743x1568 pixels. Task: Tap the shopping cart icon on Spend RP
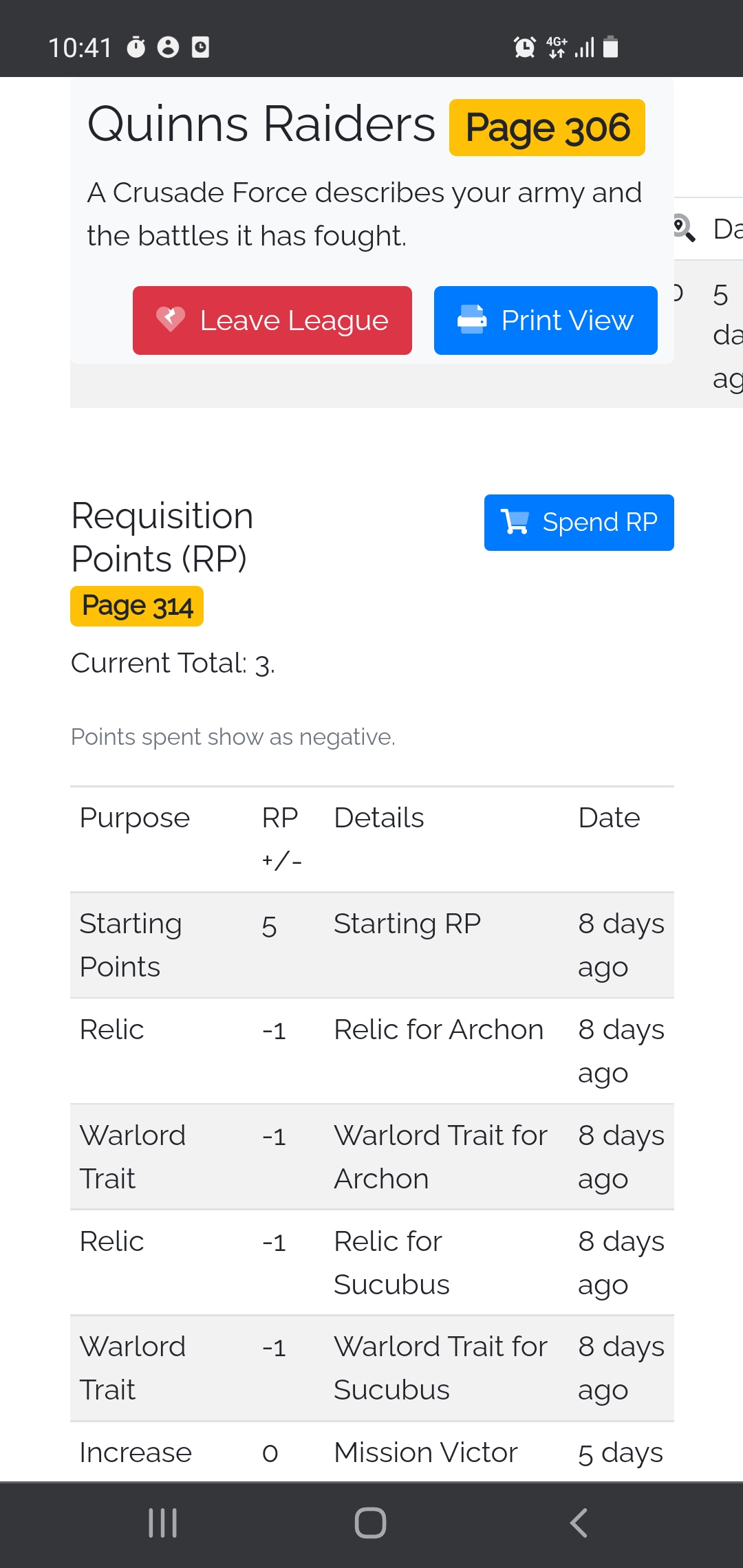(515, 522)
